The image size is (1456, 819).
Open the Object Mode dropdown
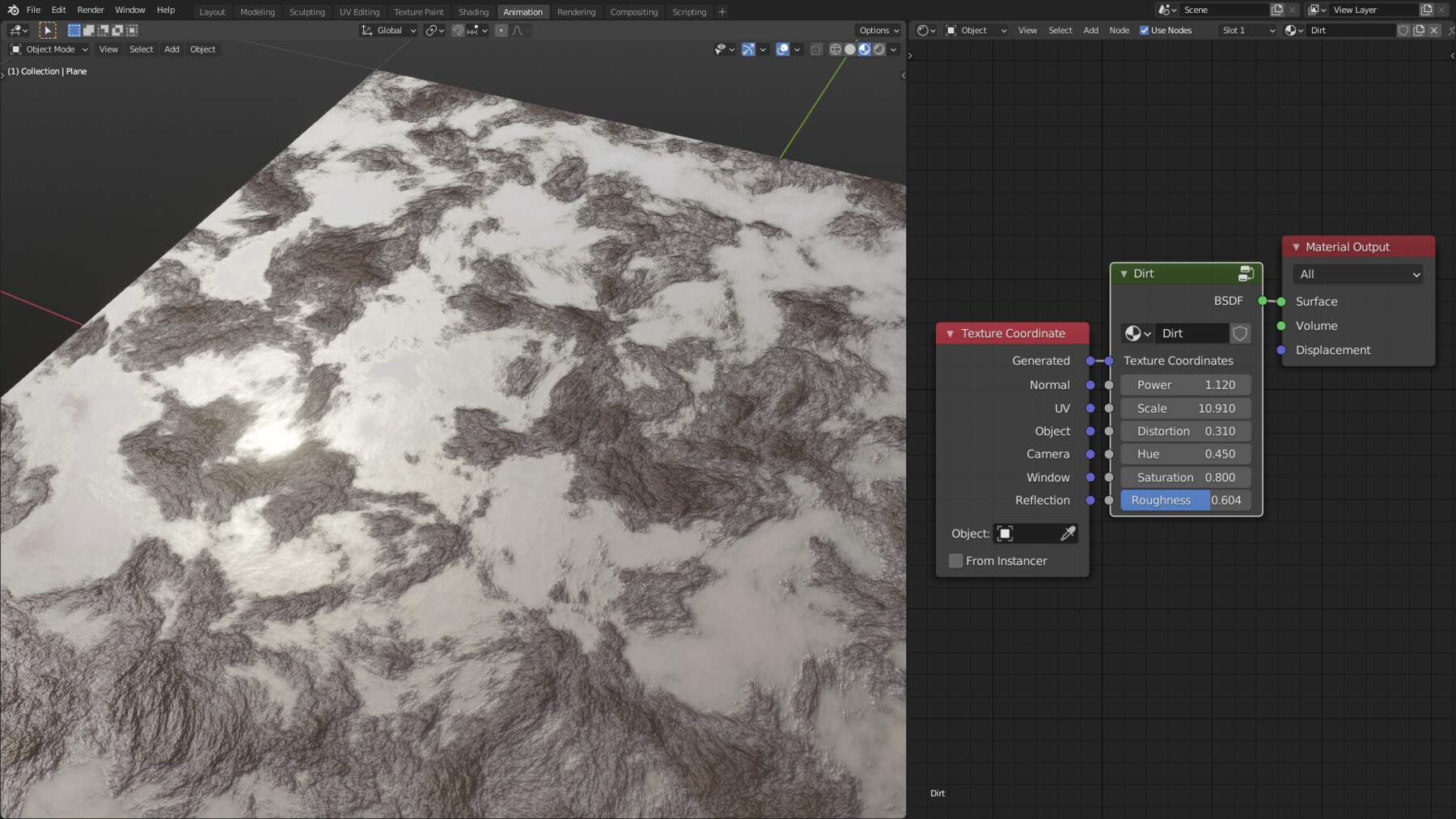click(49, 49)
